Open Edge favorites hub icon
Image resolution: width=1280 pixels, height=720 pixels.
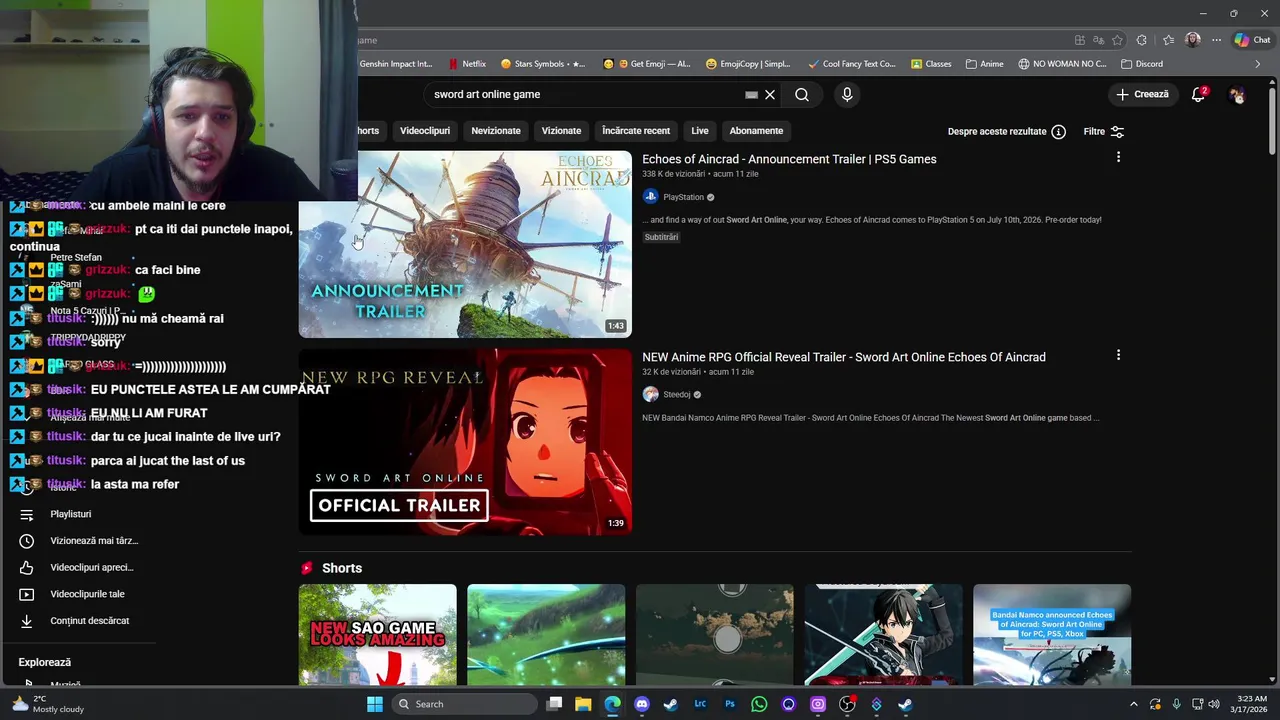(x=1168, y=40)
